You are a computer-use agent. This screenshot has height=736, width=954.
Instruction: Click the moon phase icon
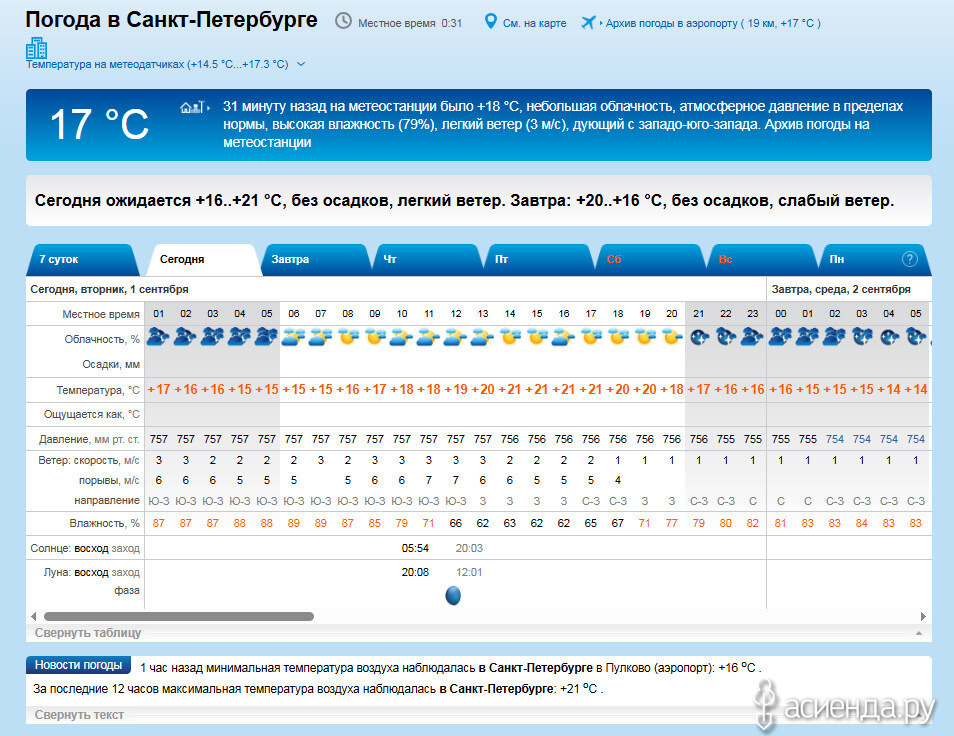[x=453, y=595]
